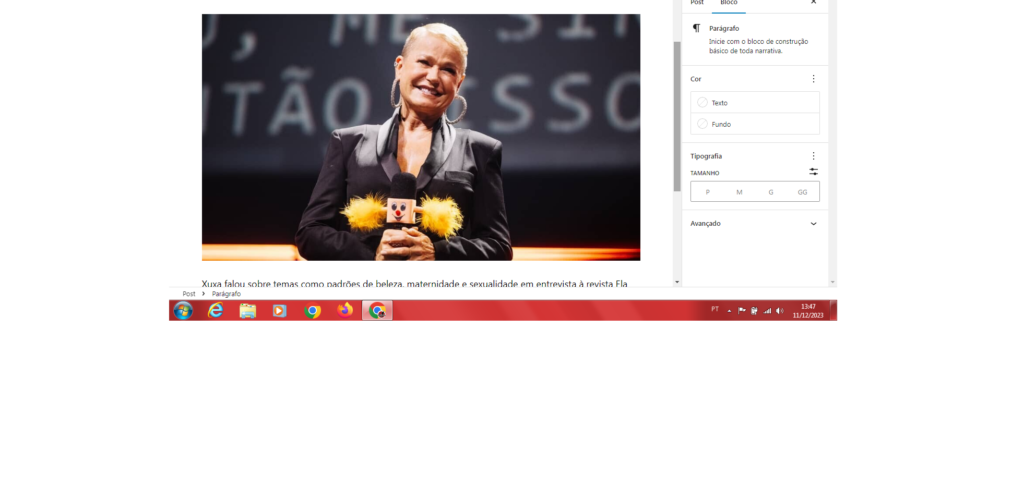Click the paragraph starting 'Xuxa falou sobre temas'
This screenshot has width=1024, height=487.
(x=414, y=284)
